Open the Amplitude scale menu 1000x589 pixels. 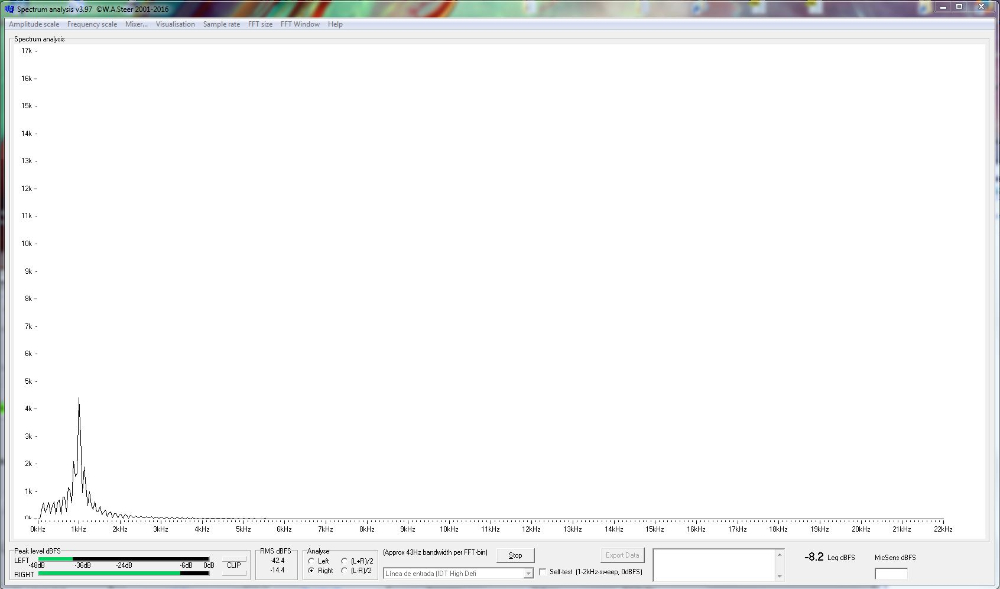[x=34, y=24]
